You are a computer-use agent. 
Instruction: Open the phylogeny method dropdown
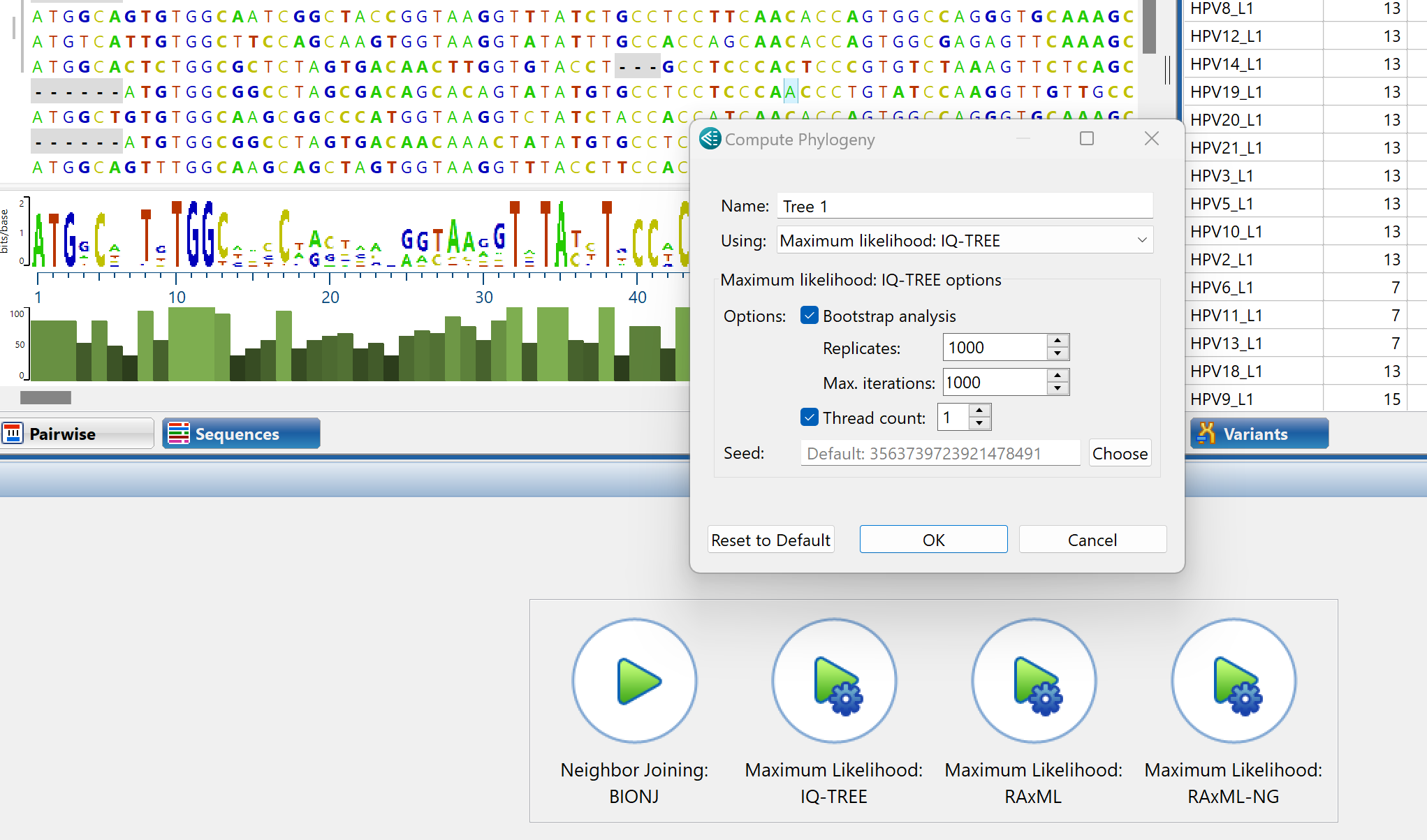tap(1143, 240)
